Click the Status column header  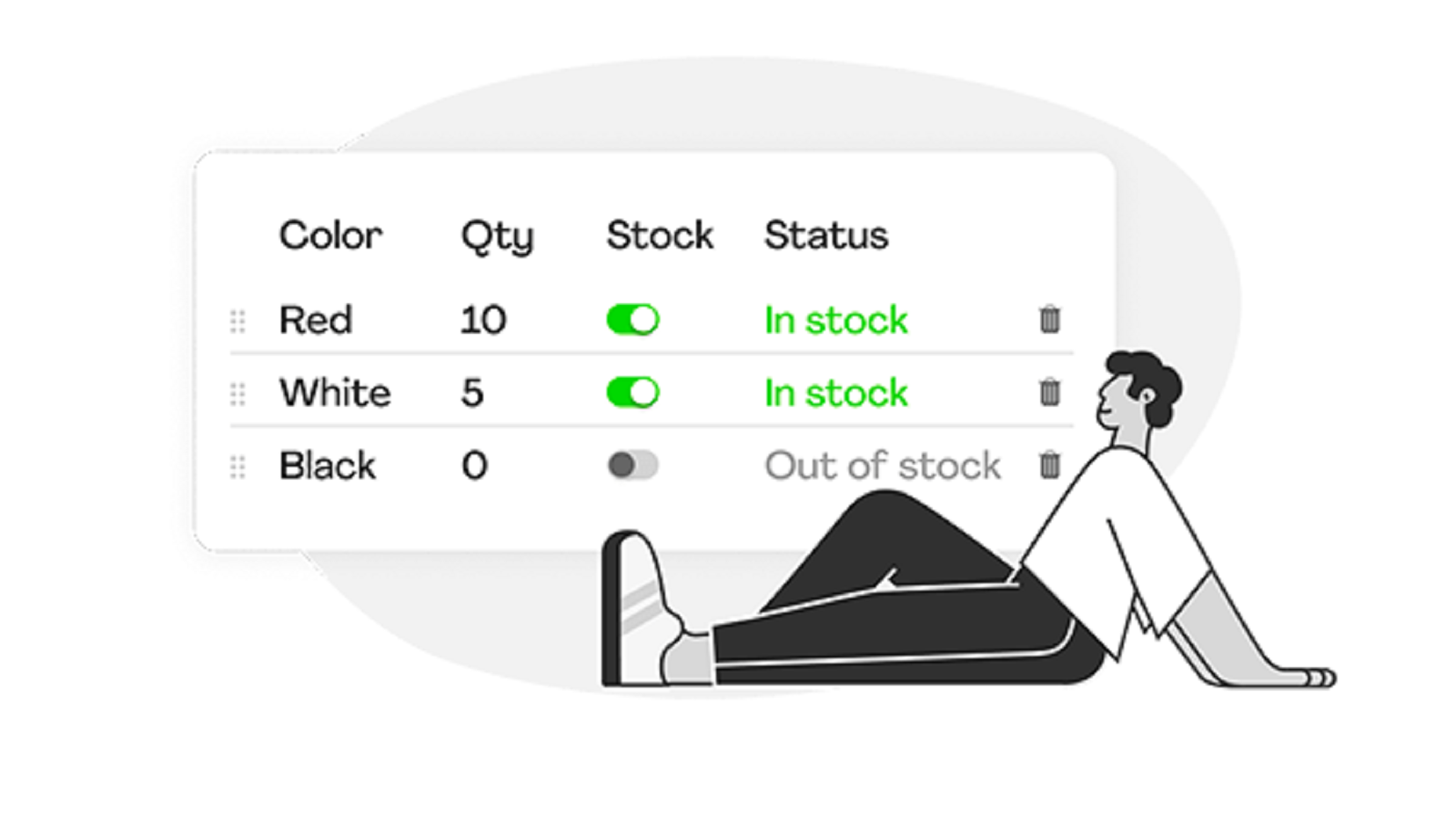tap(826, 235)
